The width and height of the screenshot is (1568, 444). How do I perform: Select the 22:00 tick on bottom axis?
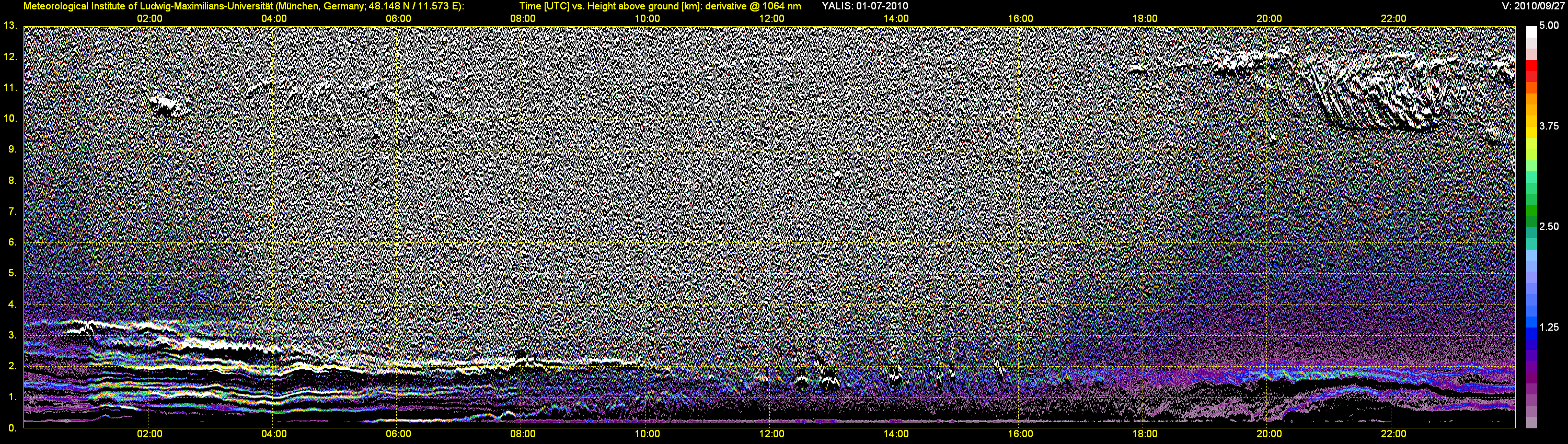click(x=1393, y=434)
